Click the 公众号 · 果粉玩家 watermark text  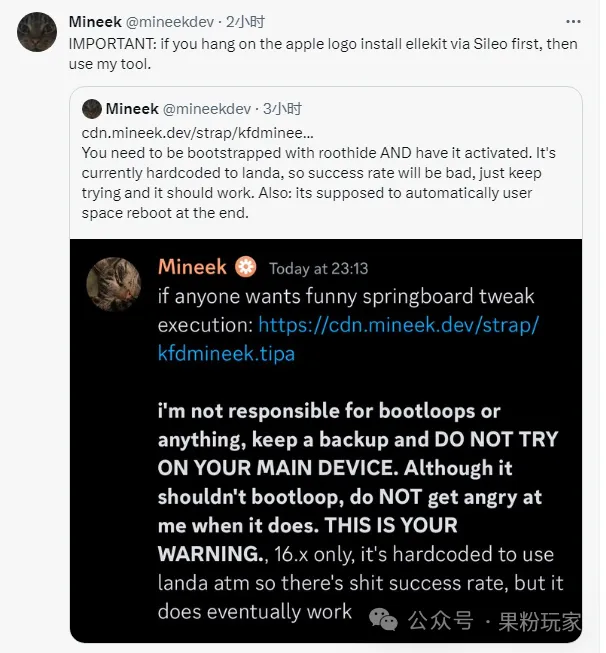click(494, 622)
